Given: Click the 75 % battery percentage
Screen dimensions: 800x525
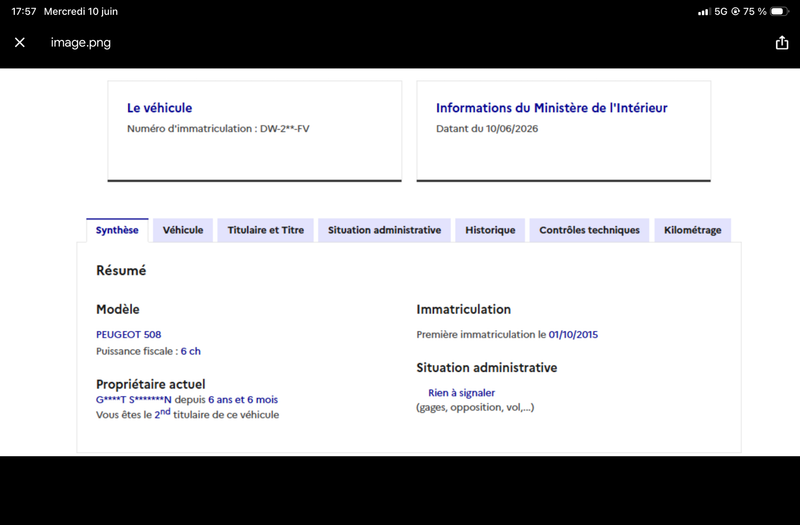Looking at the screenshot, I should coord(755,11).
